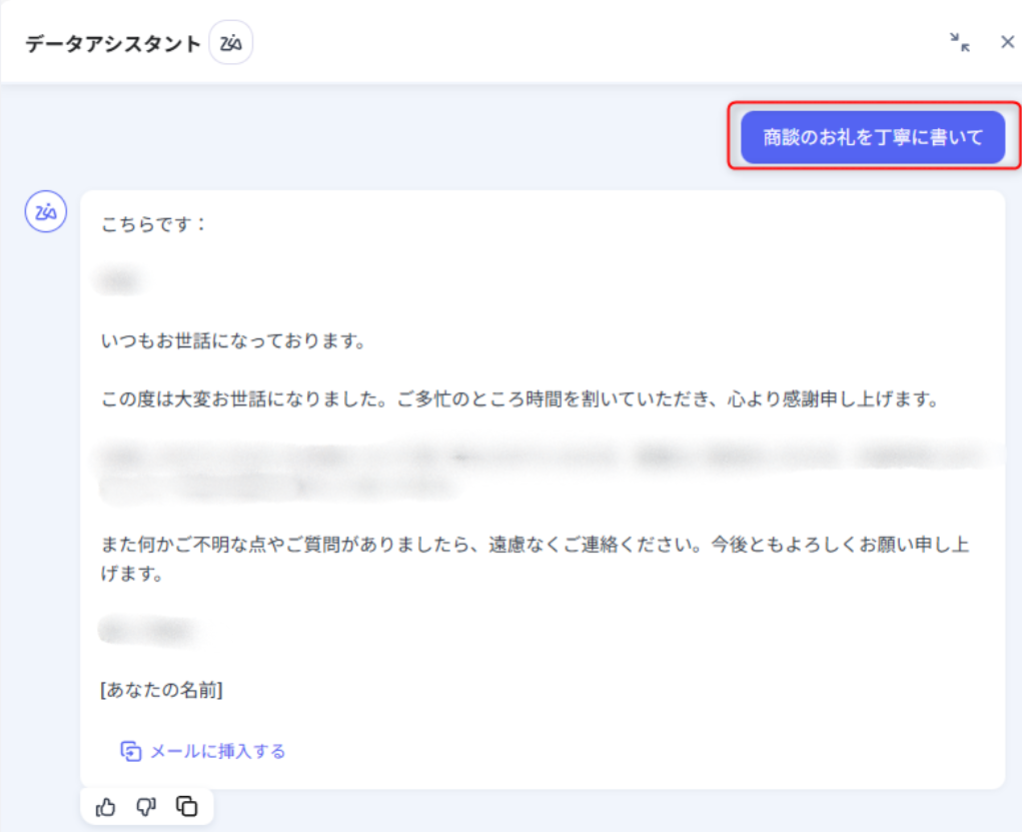Click the [あなたの名前] placeholder text
1022x832 pixels.
(x=162, y=690)
